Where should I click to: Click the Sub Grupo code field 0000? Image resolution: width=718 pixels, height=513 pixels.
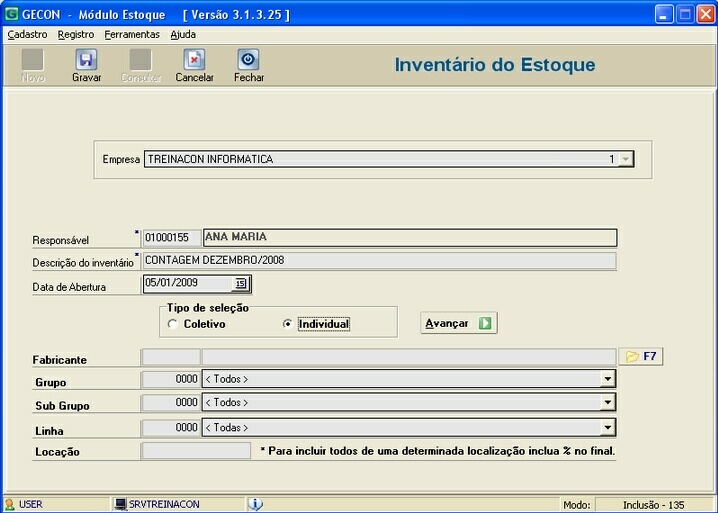[171, 403]
